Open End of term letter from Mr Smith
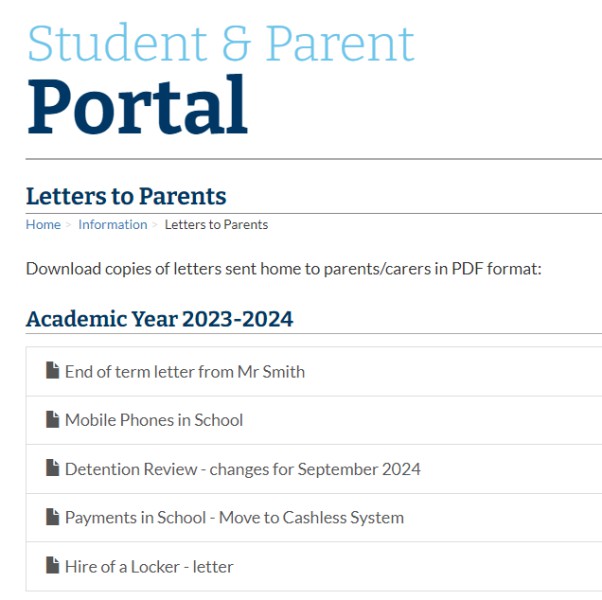Screen dimensions: 602x600 click(x=185, y=372)
